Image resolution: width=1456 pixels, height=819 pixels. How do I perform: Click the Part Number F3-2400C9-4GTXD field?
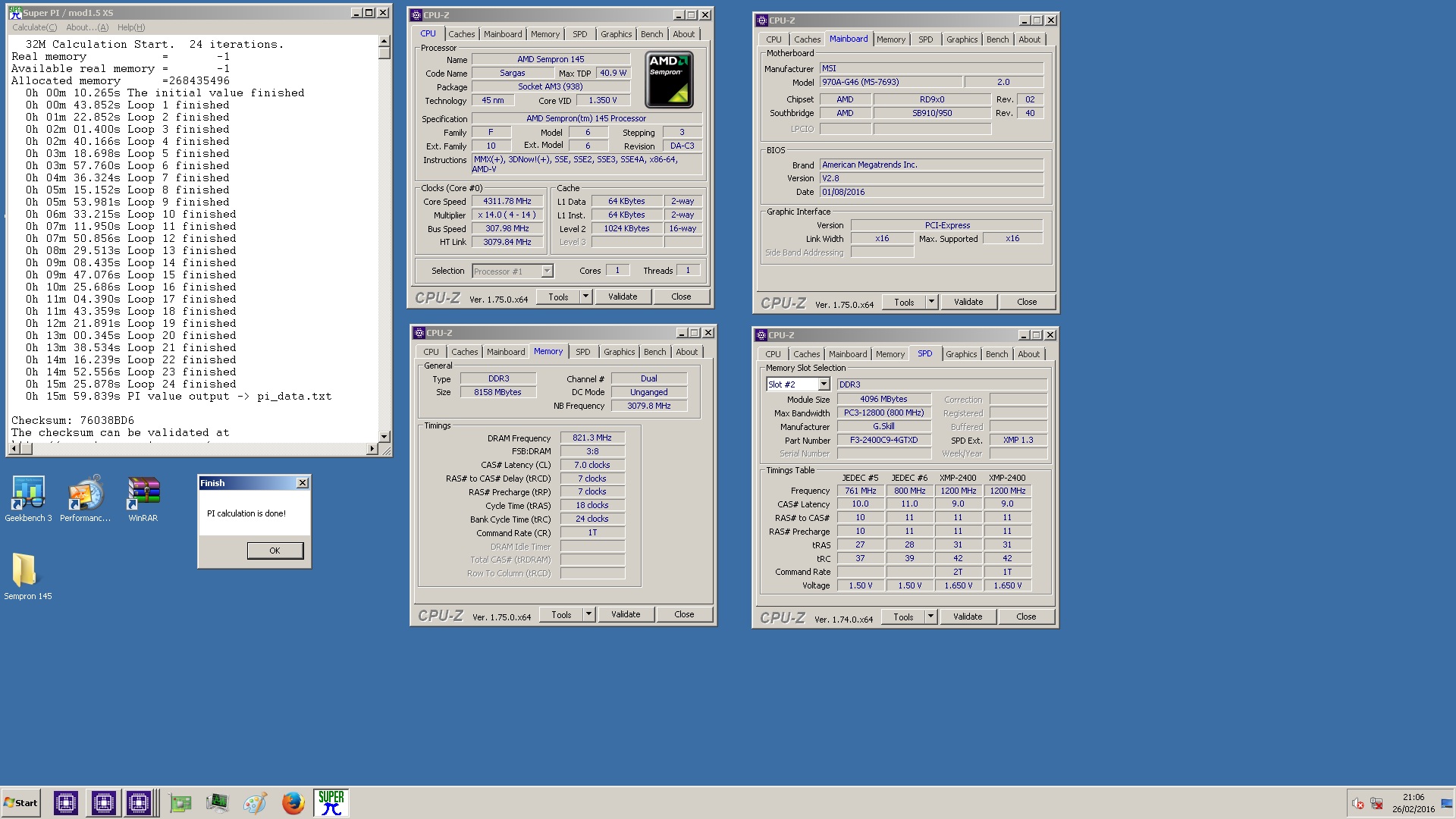click(x=883, y=441)
